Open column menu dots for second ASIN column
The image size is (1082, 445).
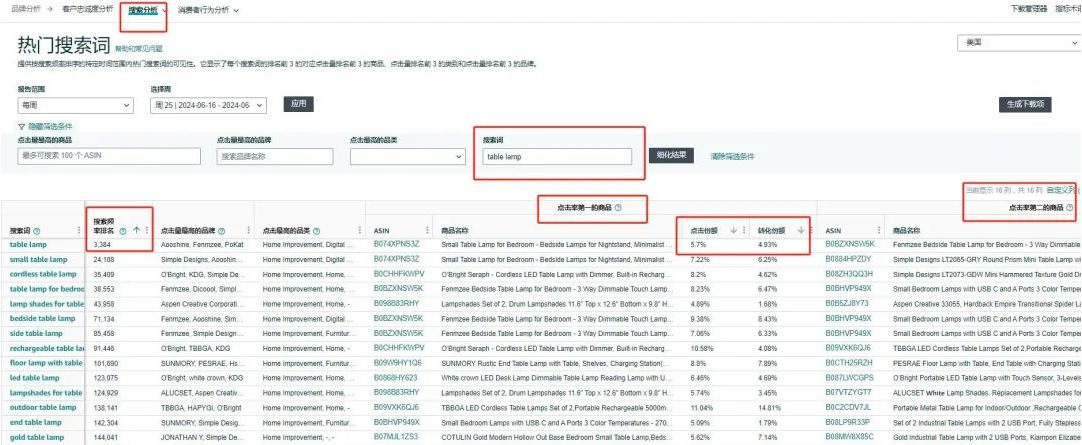(x=878, y=230)
